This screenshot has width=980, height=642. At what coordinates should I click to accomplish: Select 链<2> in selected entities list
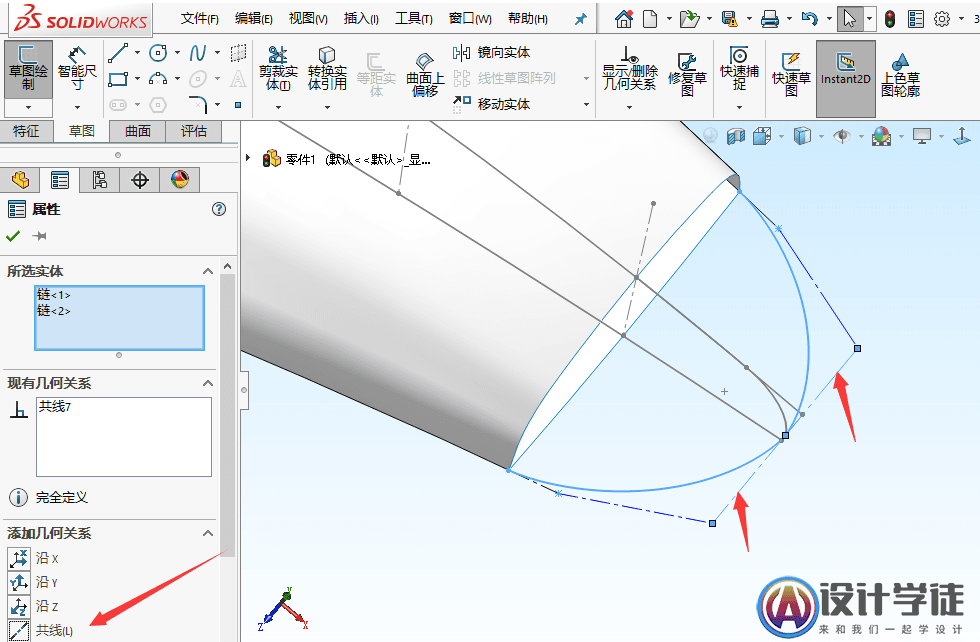(x=54, y=311)
